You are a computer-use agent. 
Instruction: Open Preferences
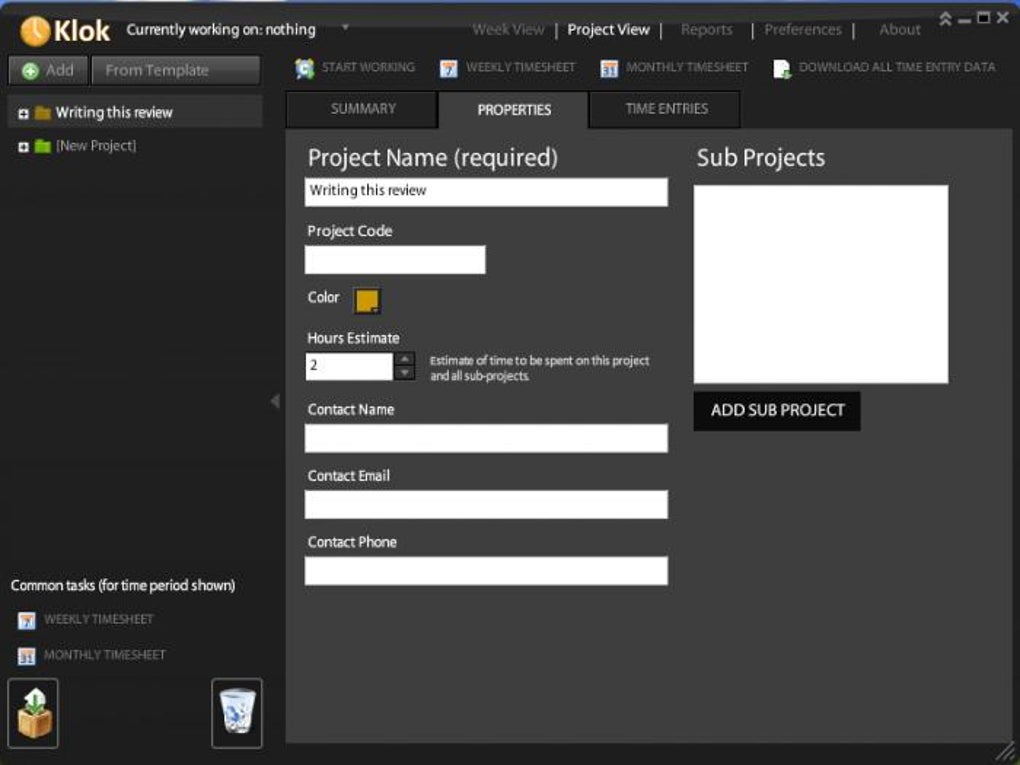point(803,29)
